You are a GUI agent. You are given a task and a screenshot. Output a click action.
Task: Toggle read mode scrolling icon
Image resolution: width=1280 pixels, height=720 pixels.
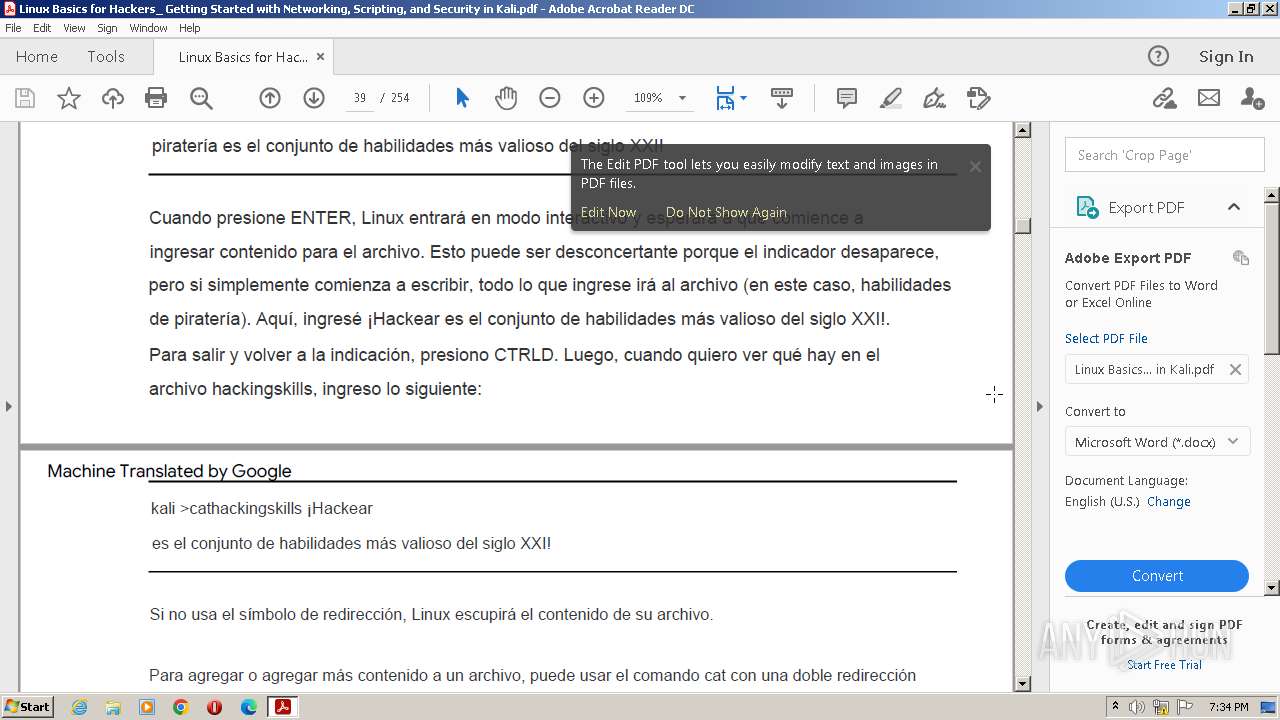(782, 98)
